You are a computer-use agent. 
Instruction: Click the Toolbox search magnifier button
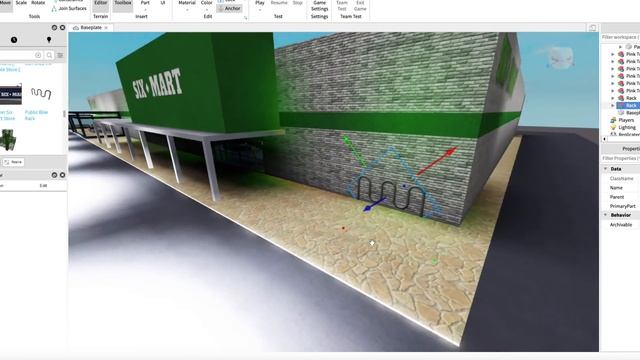pos(49,55)
